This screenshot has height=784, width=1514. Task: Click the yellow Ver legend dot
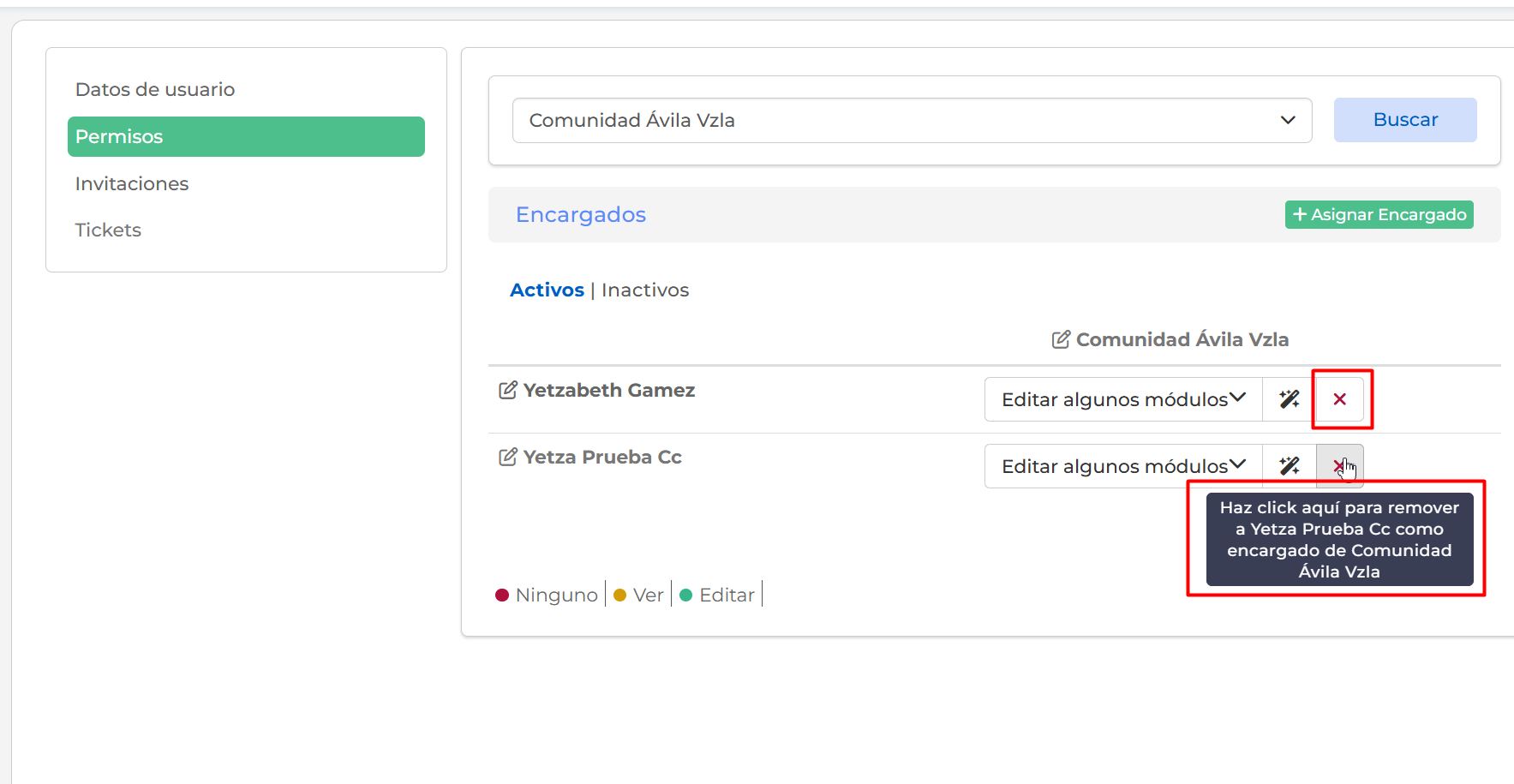[620, 595]
